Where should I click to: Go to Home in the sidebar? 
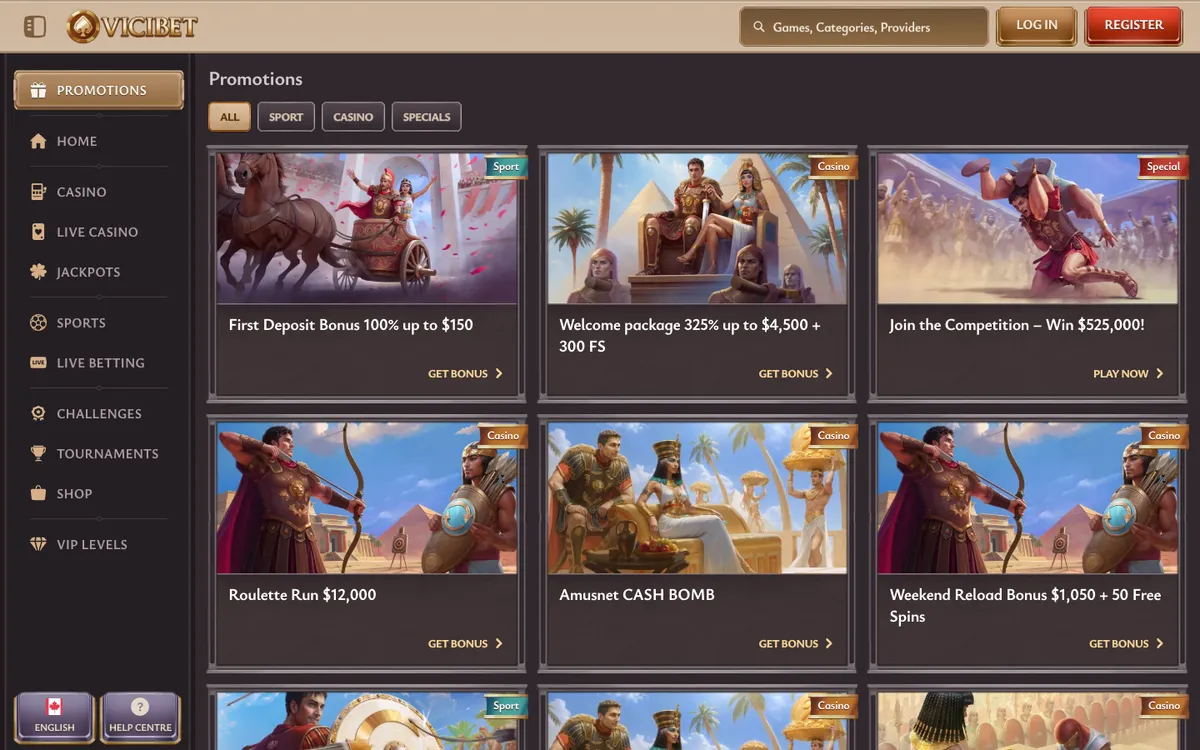click(x=99, y=141)
